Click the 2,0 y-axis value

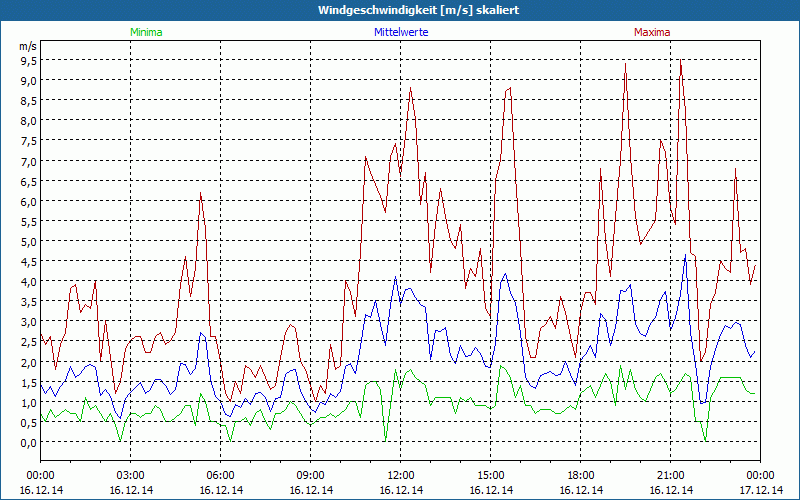click(x=29, y=362)
